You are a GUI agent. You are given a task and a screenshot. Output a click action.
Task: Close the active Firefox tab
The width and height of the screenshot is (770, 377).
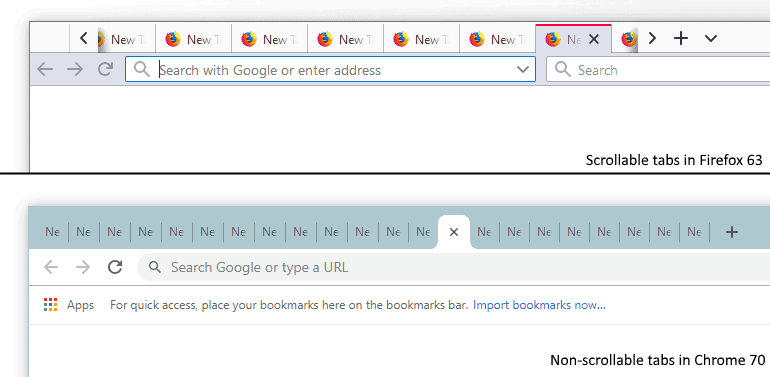(594, 39)
